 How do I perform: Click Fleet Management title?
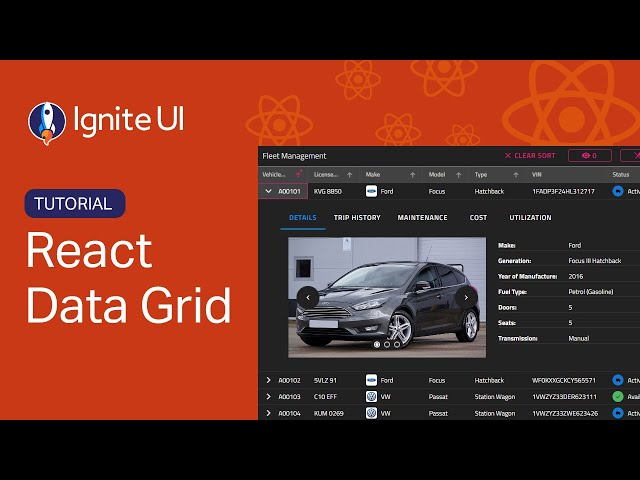tap(294, 156)
